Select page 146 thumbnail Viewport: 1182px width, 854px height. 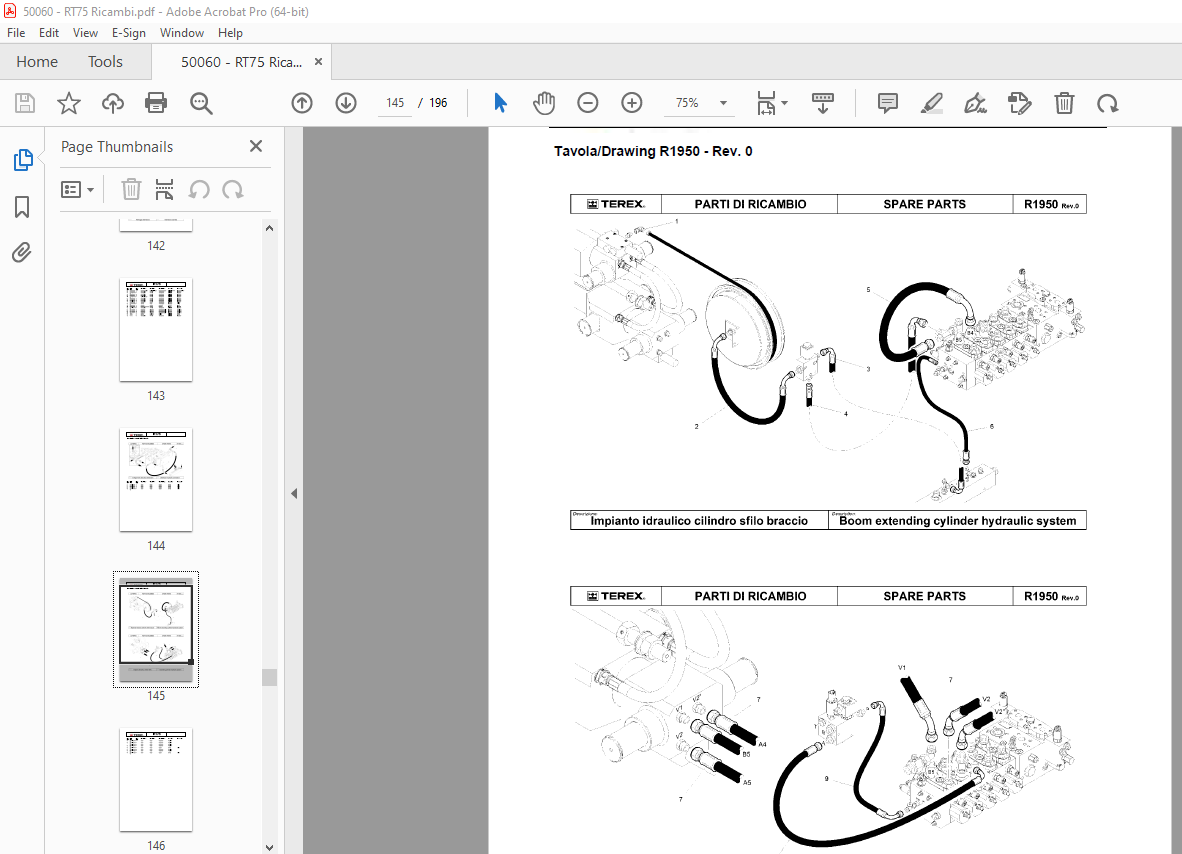point(156,780)
